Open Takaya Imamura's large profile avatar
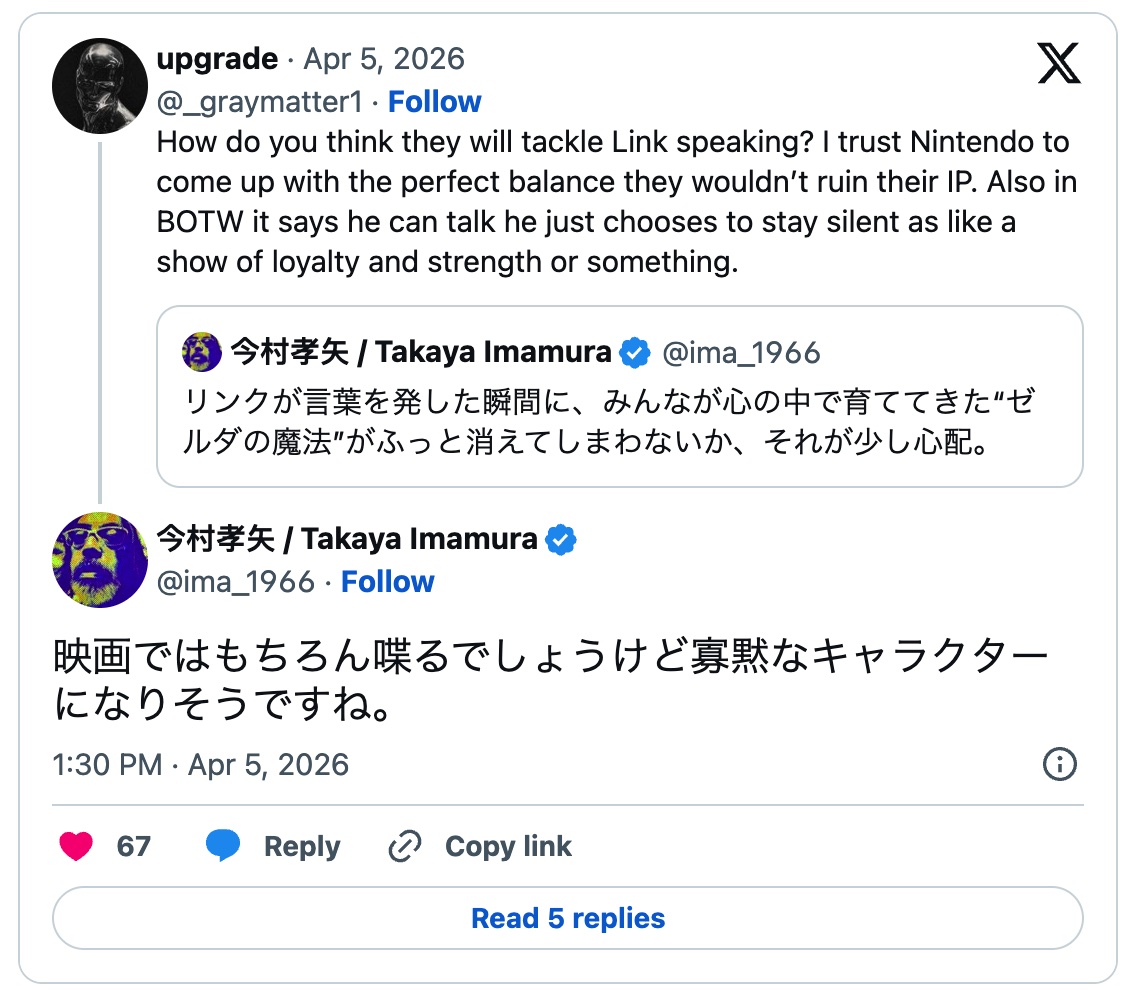 click(x=100, y=560)
